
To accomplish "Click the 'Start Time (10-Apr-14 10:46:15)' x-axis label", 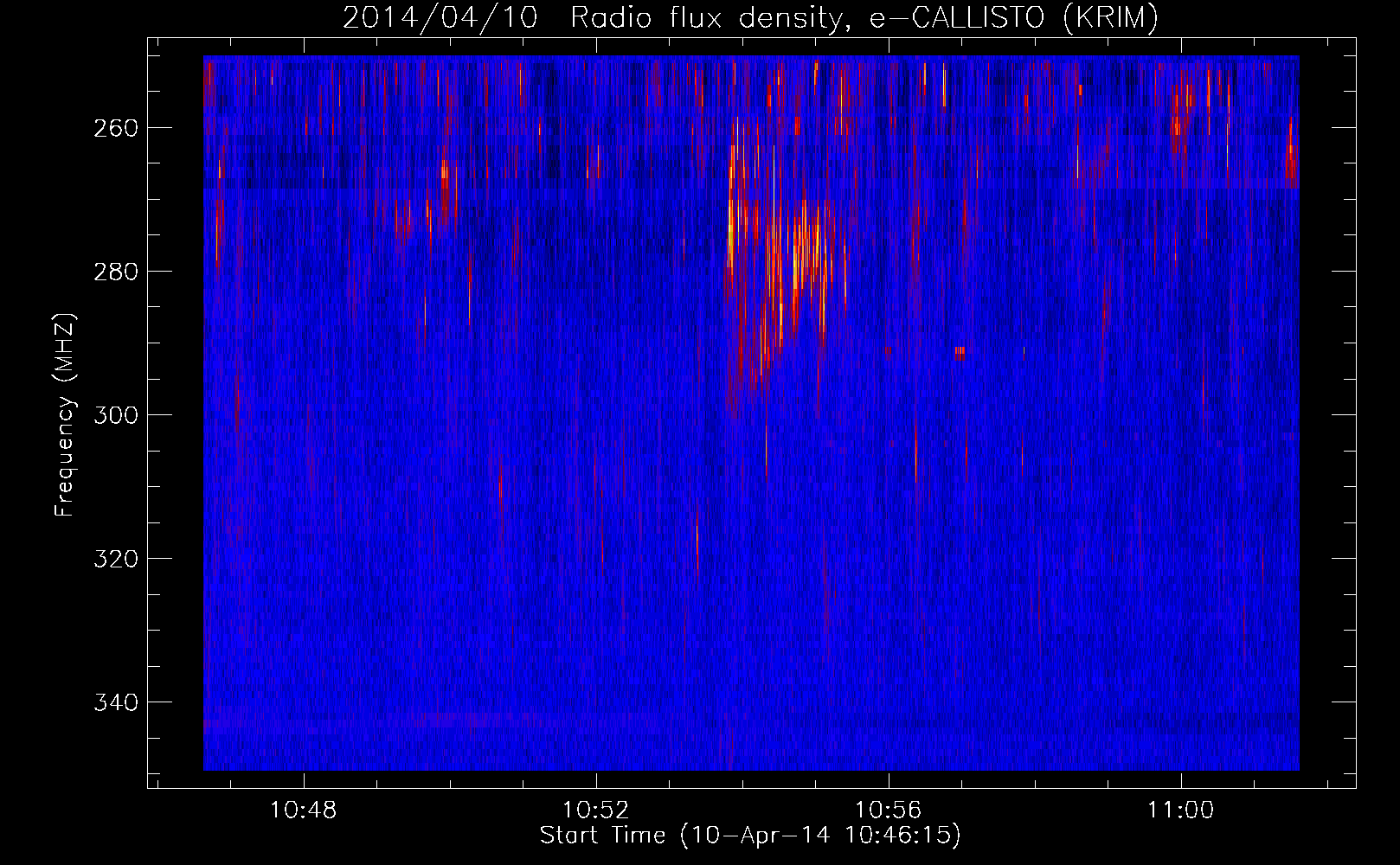I will (x=750, y=836).
